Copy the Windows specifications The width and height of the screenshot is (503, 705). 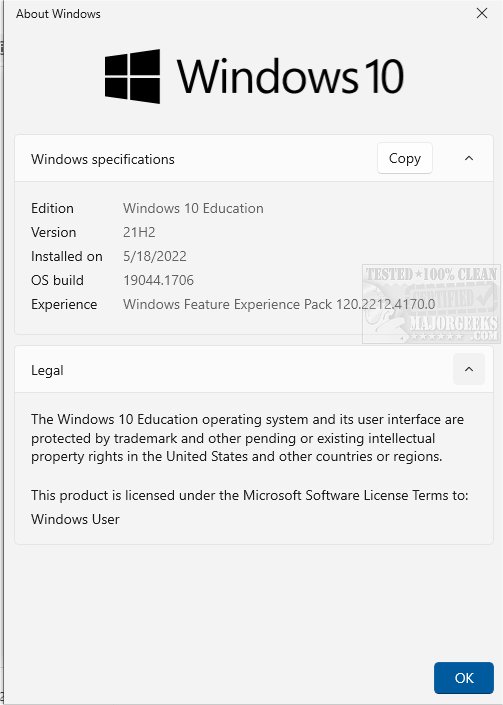click(405, 158)
